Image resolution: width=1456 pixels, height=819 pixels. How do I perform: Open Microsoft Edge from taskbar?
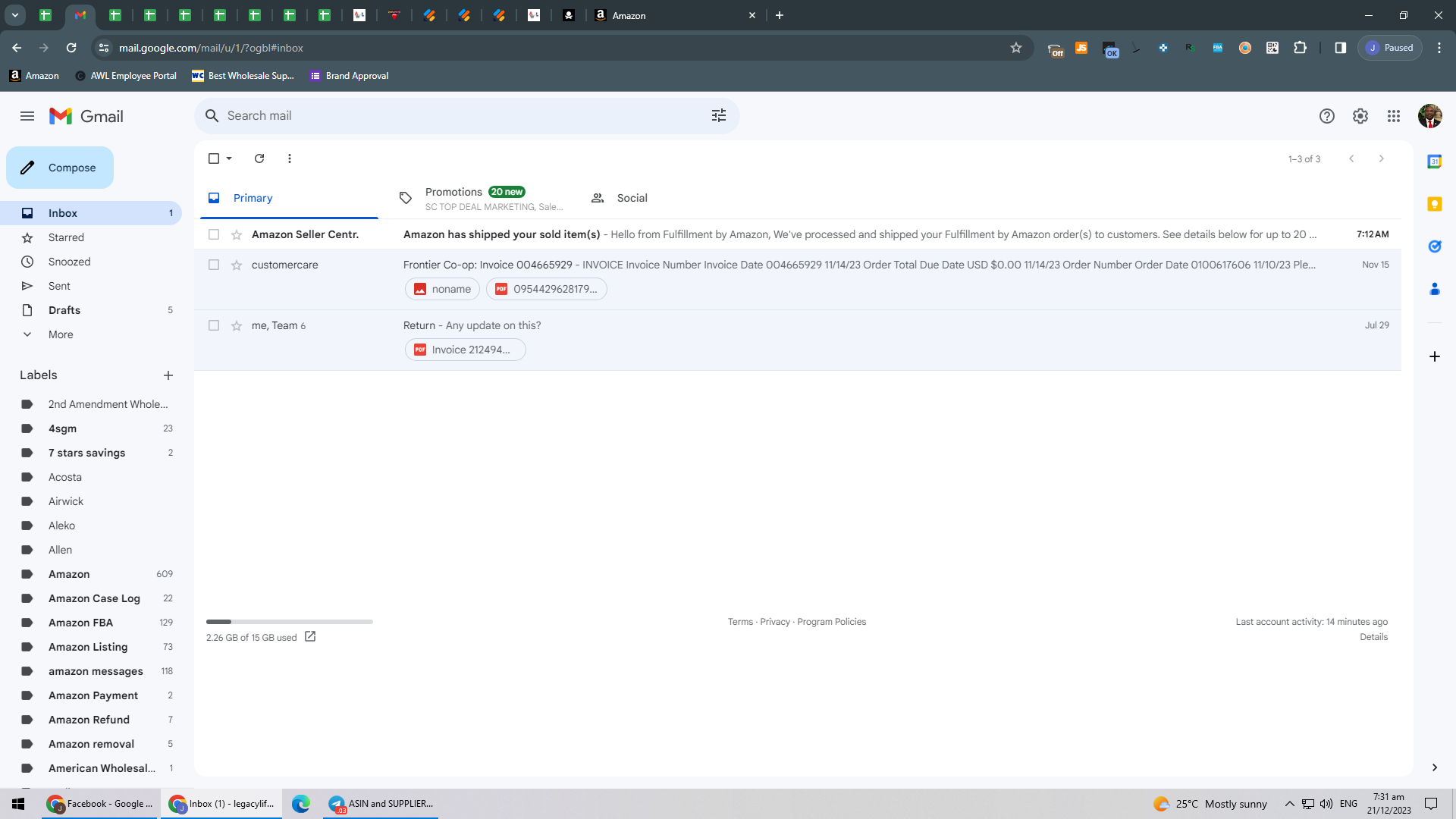point(301,804)
